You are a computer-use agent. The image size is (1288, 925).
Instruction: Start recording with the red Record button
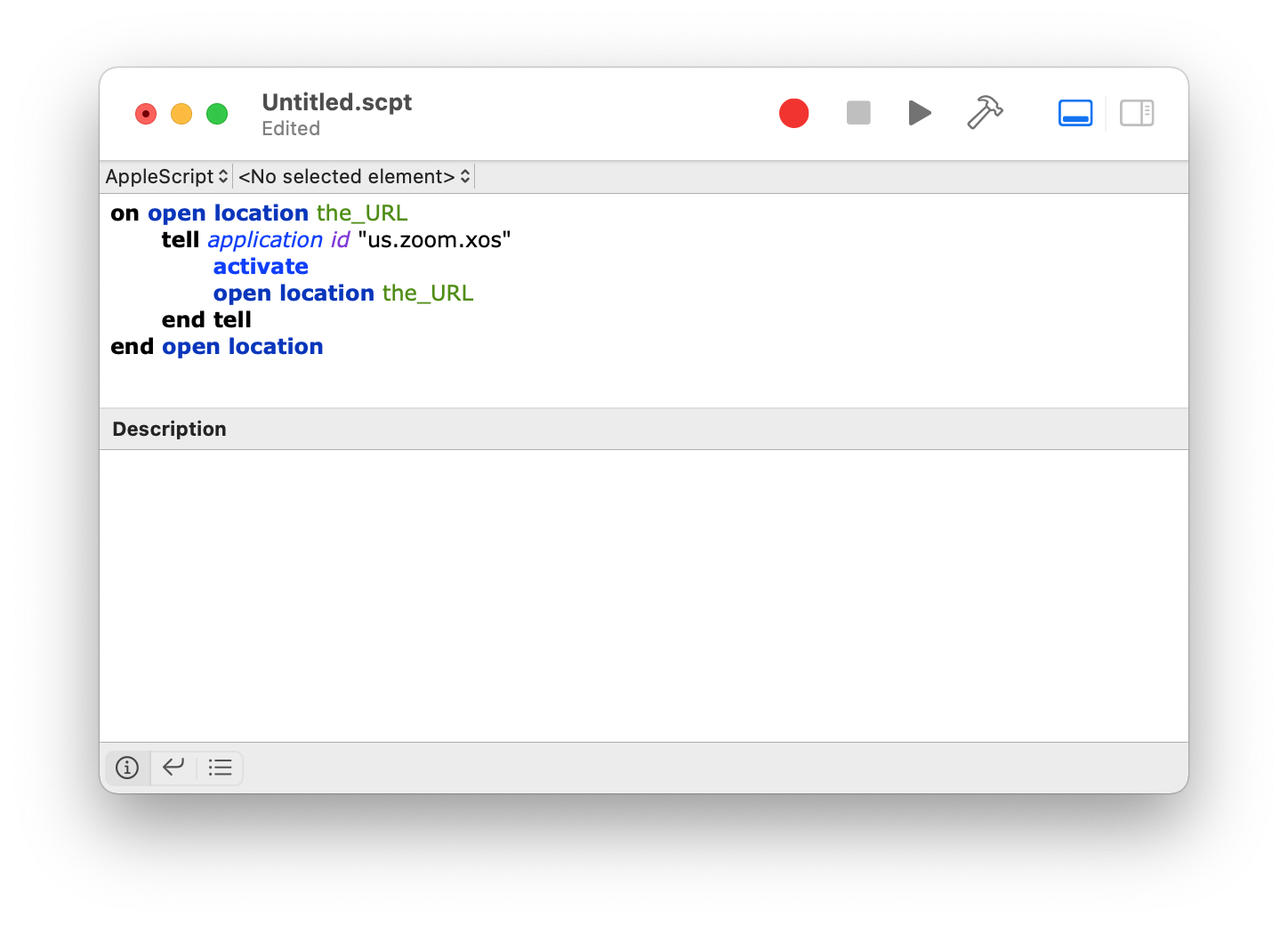click(x=793, y=113)
